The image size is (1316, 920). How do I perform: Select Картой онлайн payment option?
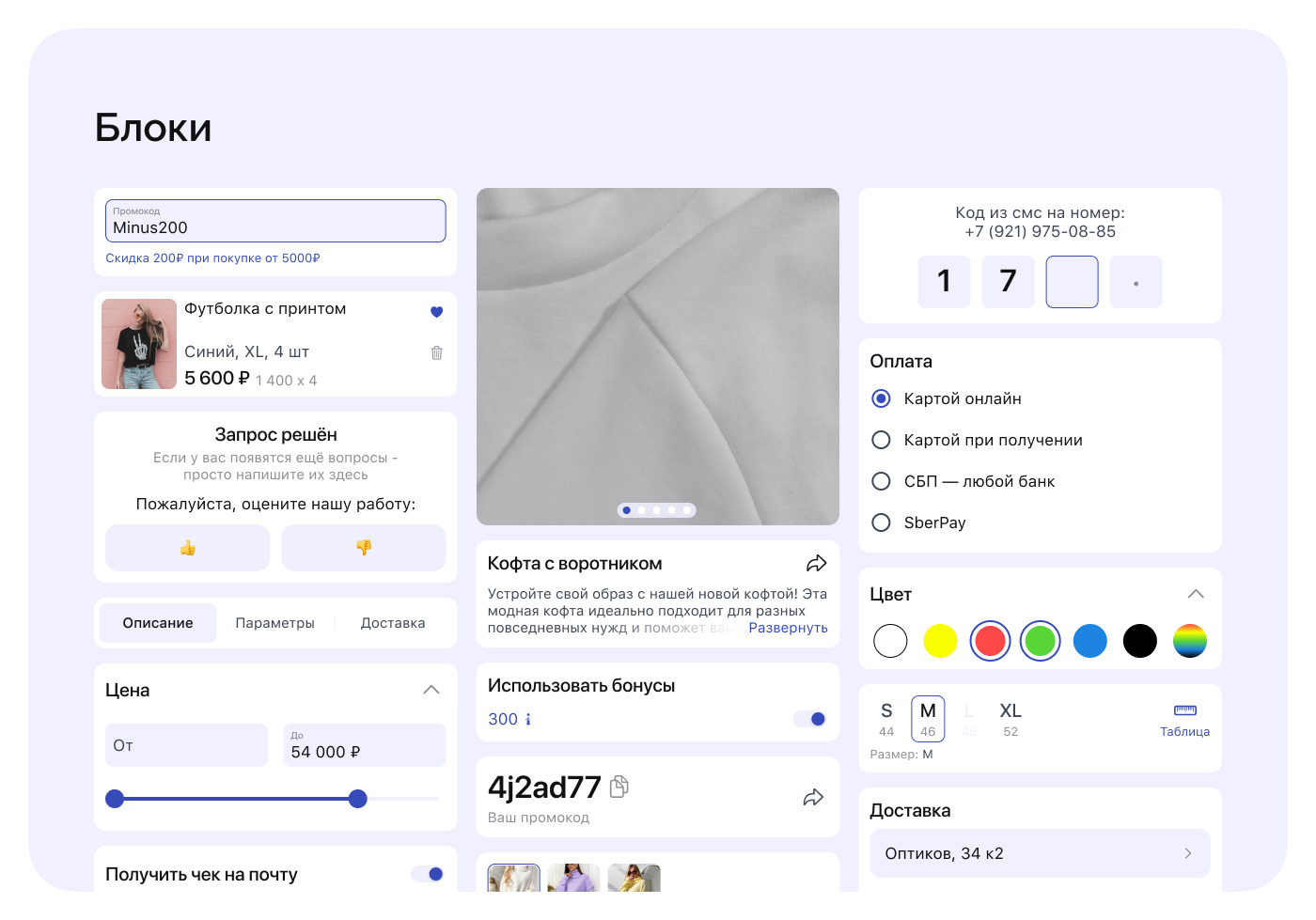881,398
